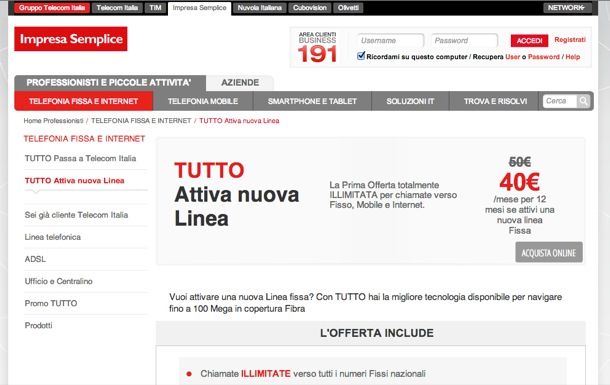Open Sei già cliente Telecom Italia
The height and width of the screenshot is (385, 610).
click(x=76, y=215)
